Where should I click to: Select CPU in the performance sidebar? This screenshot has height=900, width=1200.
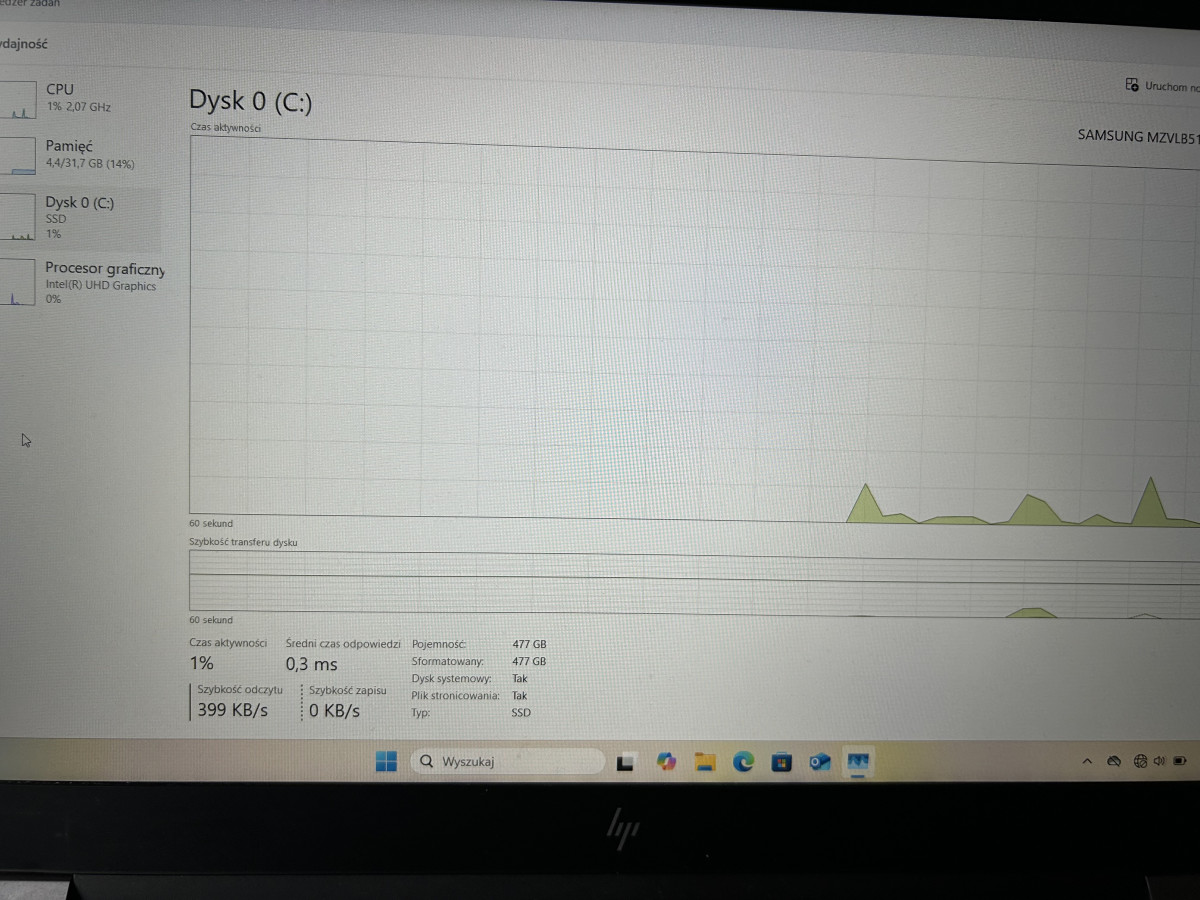[80, 99]
